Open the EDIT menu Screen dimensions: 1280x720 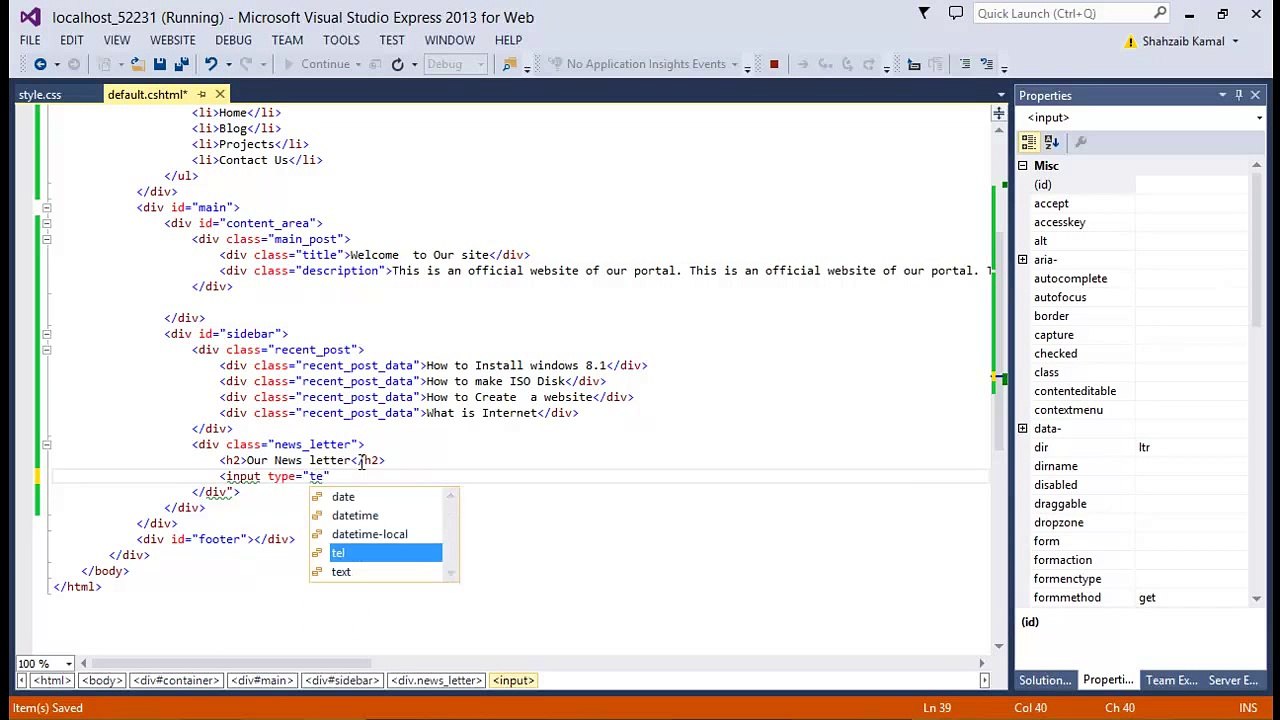[71, 40]
